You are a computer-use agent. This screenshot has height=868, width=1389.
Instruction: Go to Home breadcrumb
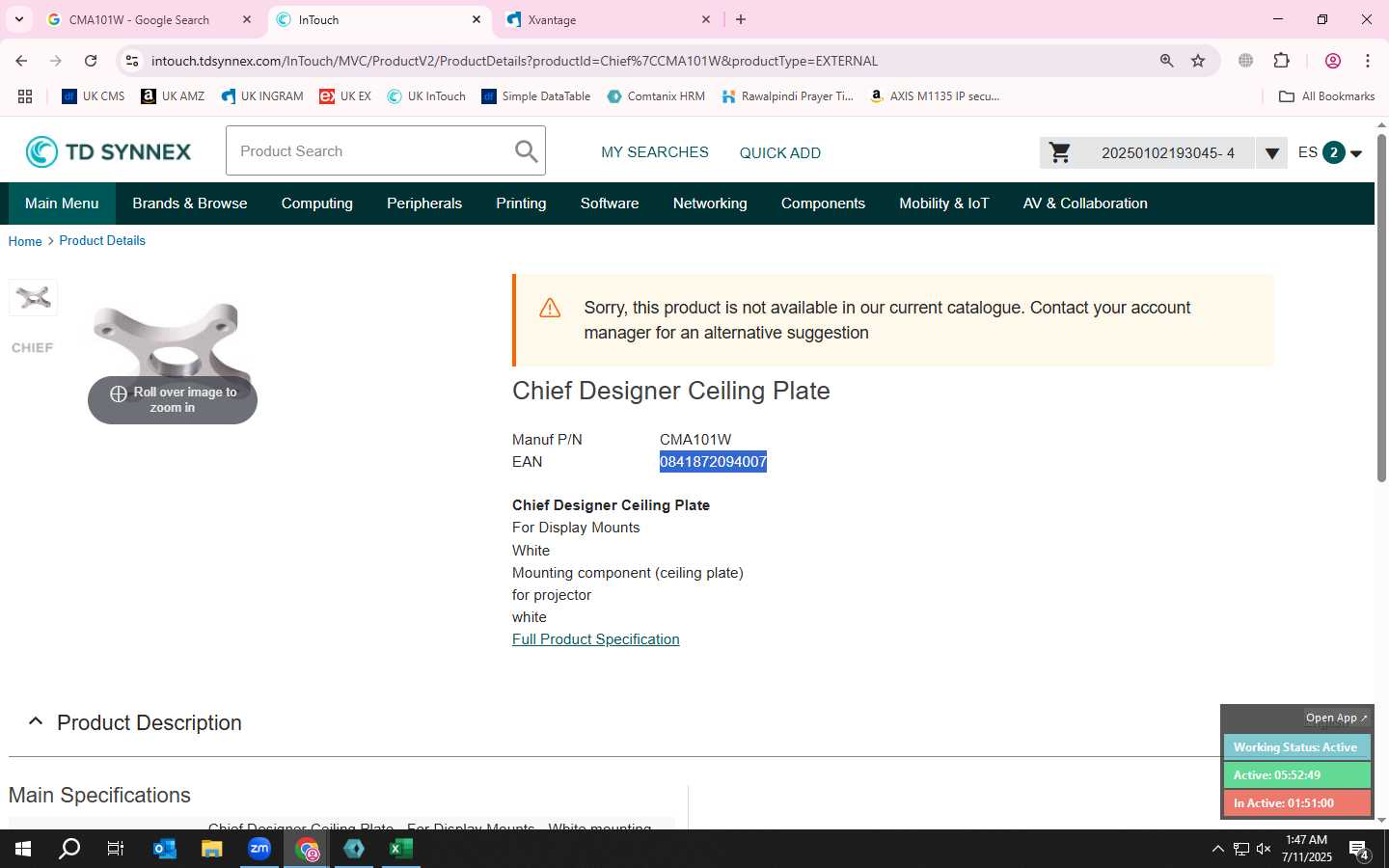coord(25,241)
